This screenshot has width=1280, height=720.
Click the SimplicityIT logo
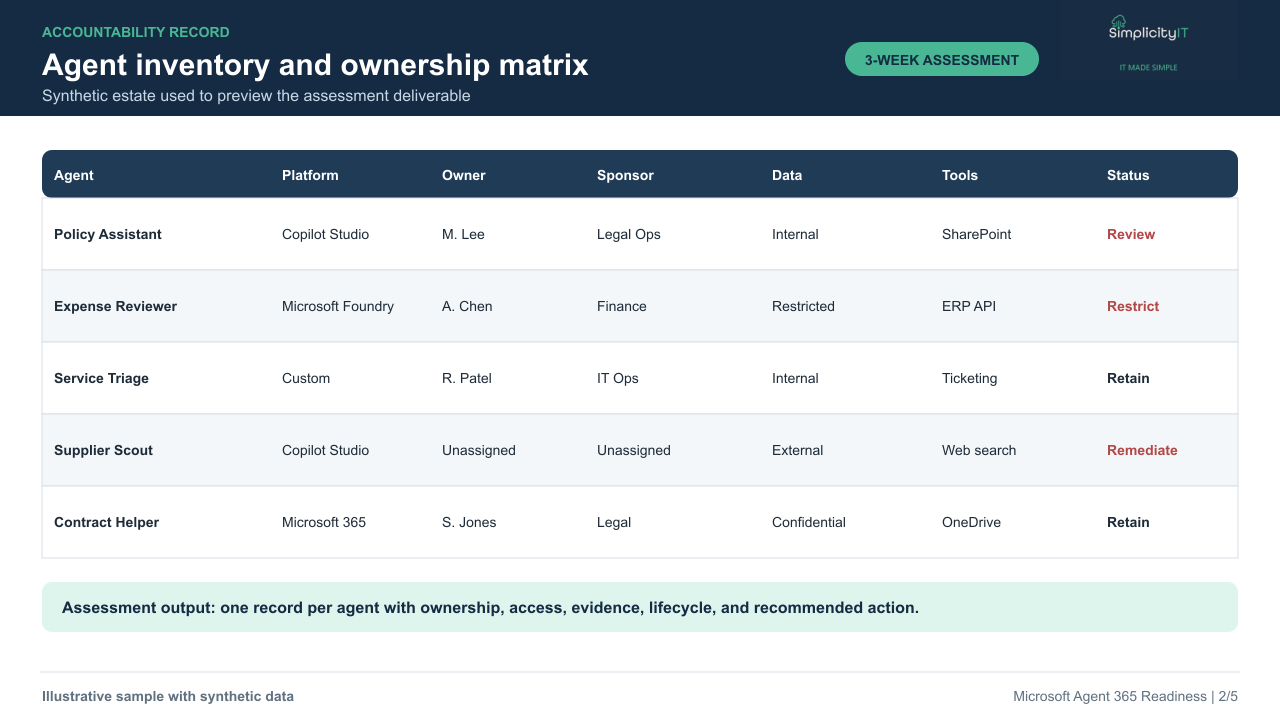pos(1149,41)
